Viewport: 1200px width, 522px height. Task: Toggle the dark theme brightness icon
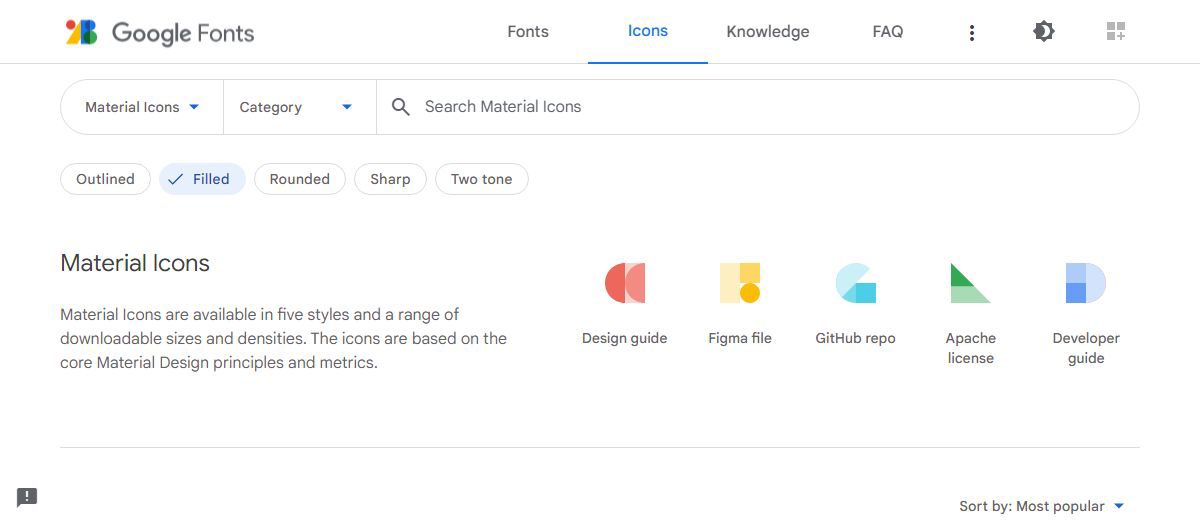[1044, 32]
